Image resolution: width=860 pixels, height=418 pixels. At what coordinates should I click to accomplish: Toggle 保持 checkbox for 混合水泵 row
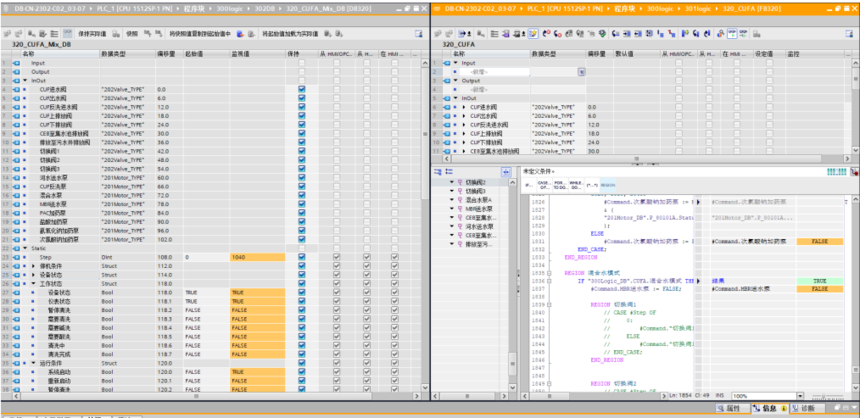pyautogui.click(x=301, y=195)
